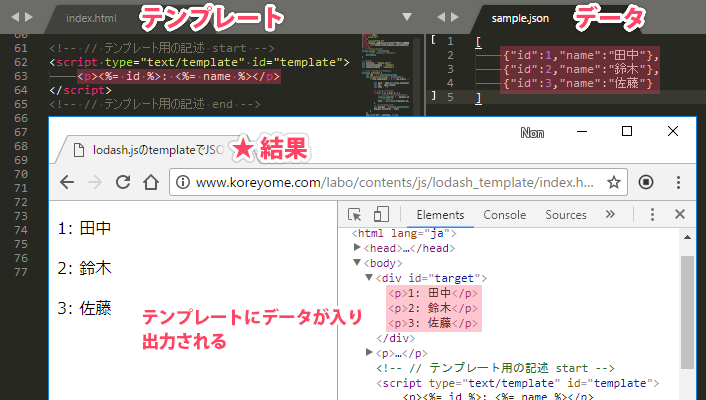This screenshot has height=400, width=706.
Task: Click JSON row with "name":"鈴木"
Action: [581, 69]
